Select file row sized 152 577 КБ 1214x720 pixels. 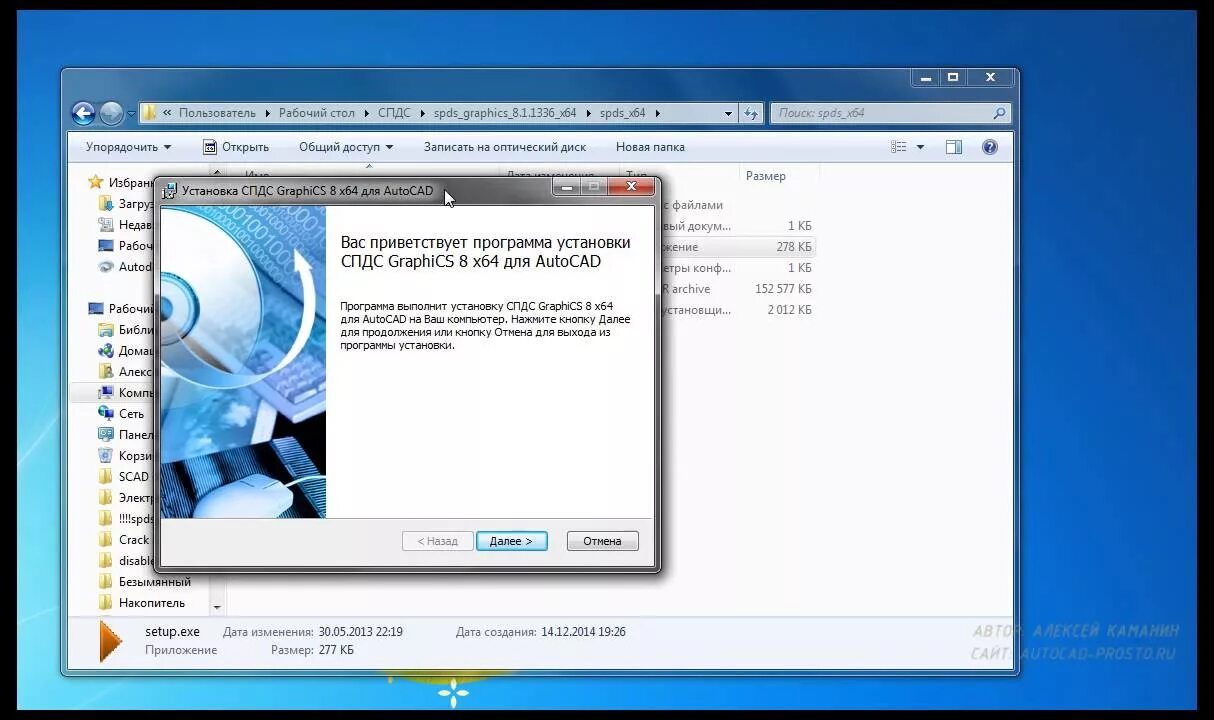coord(737,289)
